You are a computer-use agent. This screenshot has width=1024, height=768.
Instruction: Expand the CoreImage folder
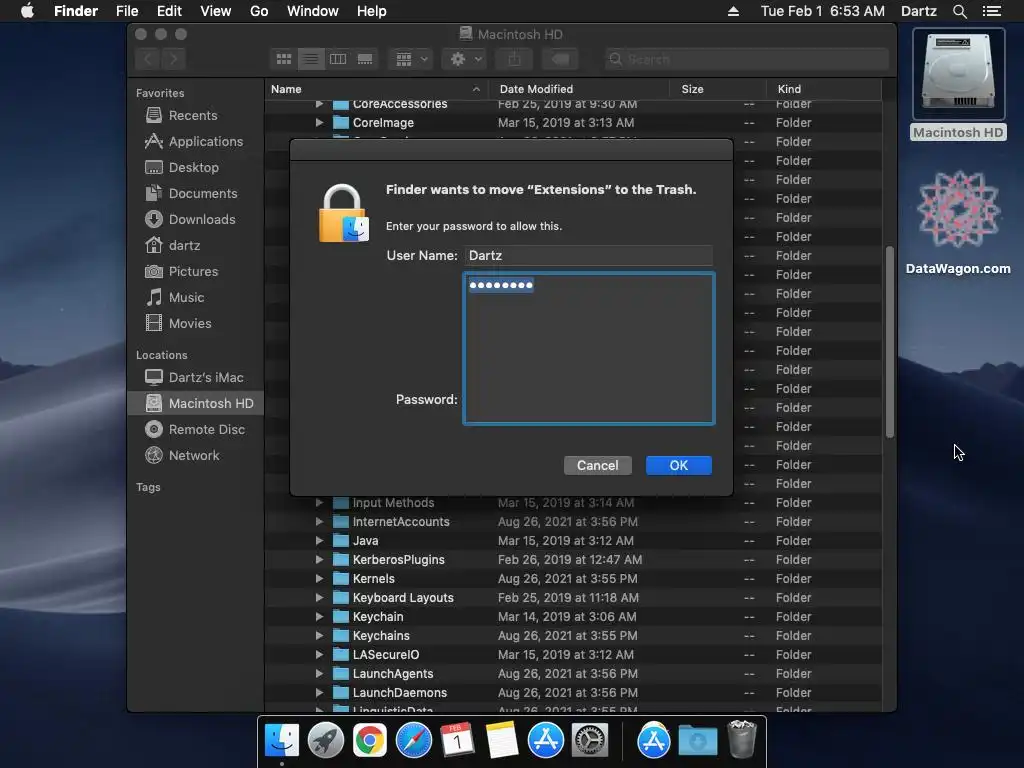319,122
